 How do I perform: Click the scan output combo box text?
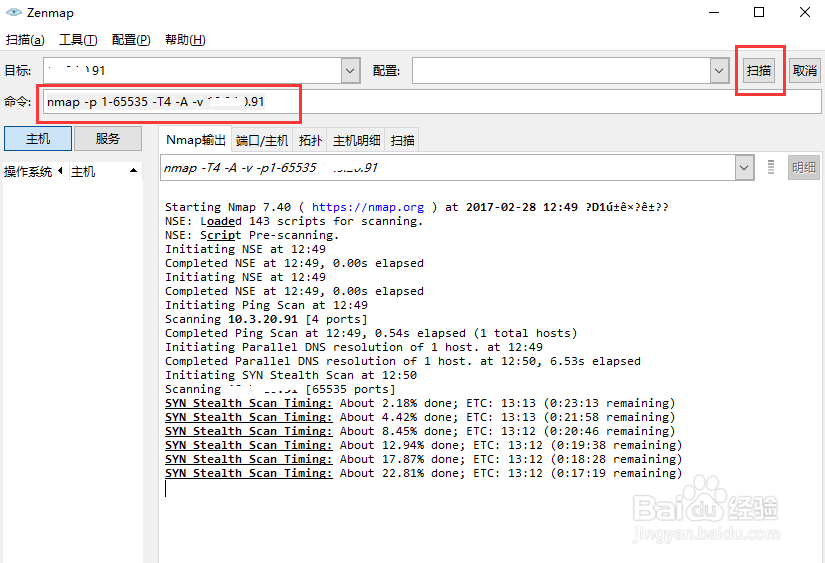point(447,168)
